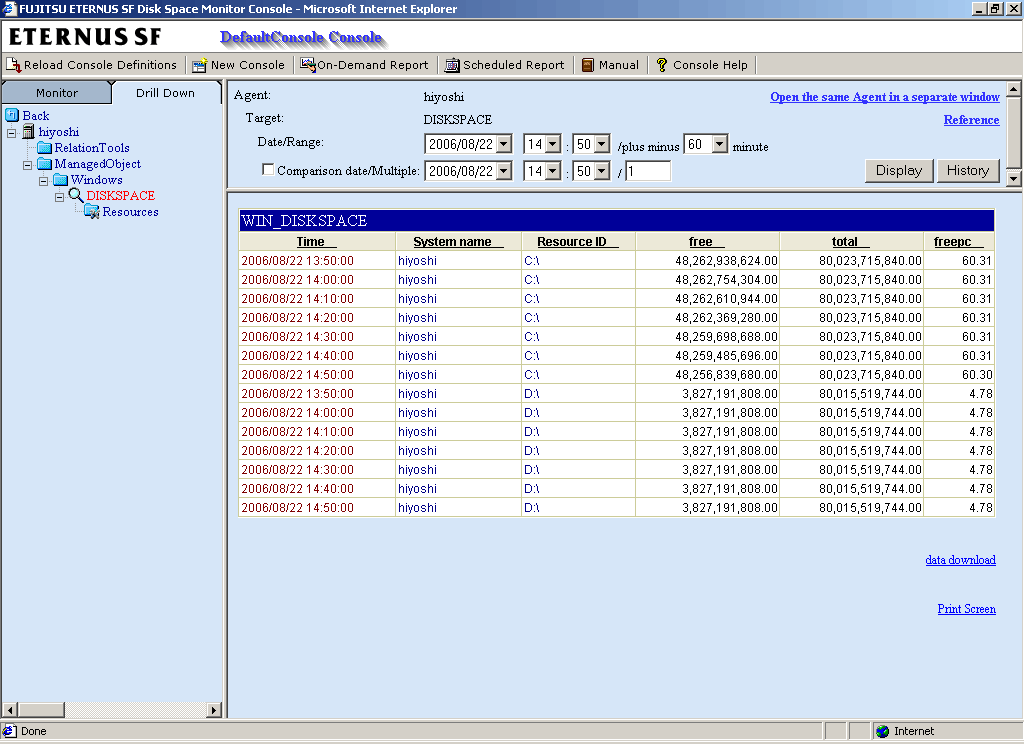Open the Manual from the toolbar
This screenshot has height=744, width=1024.
(x=611, y=65)
